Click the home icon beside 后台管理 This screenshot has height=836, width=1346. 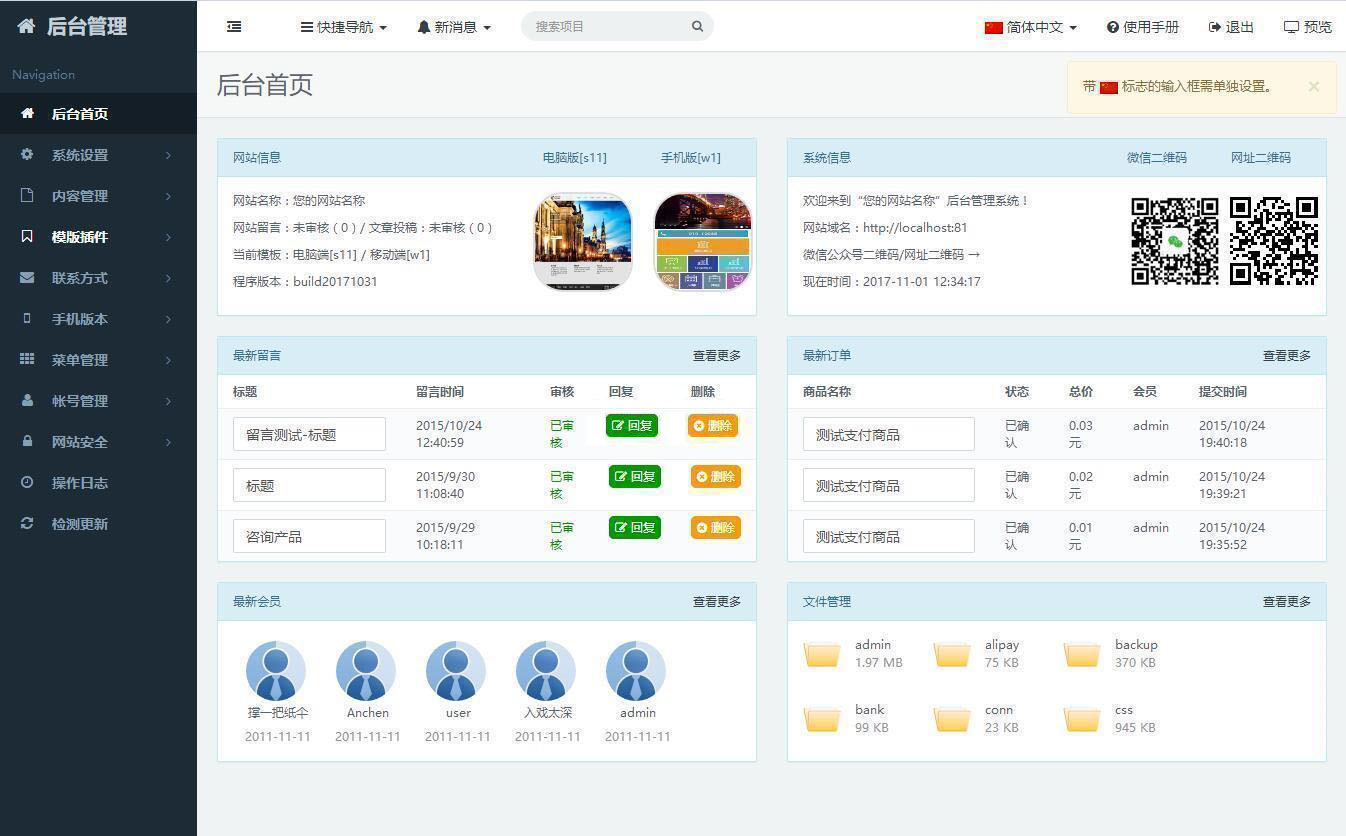[x=26, y=27]
